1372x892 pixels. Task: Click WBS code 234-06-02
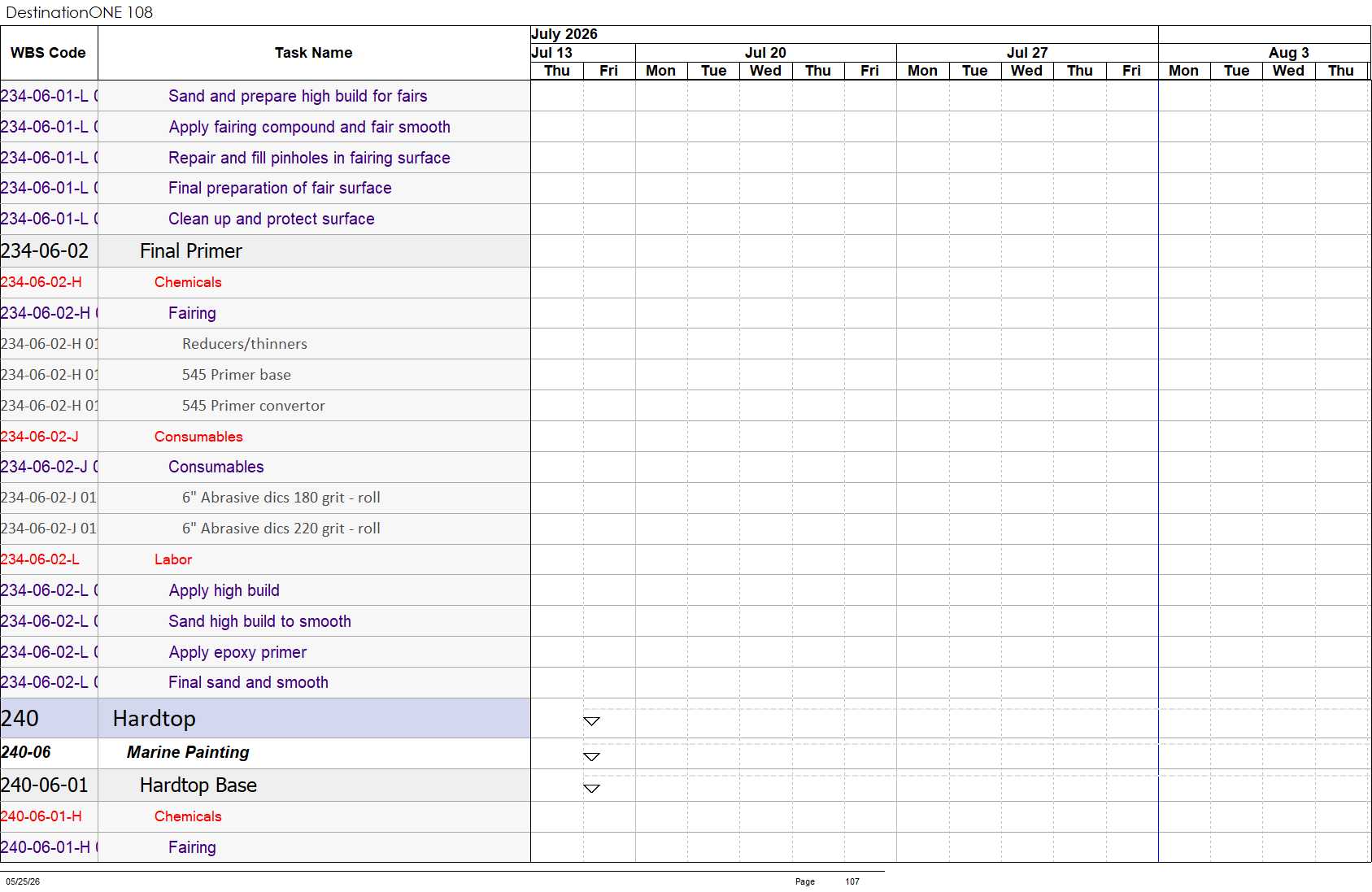pos(45,251)
